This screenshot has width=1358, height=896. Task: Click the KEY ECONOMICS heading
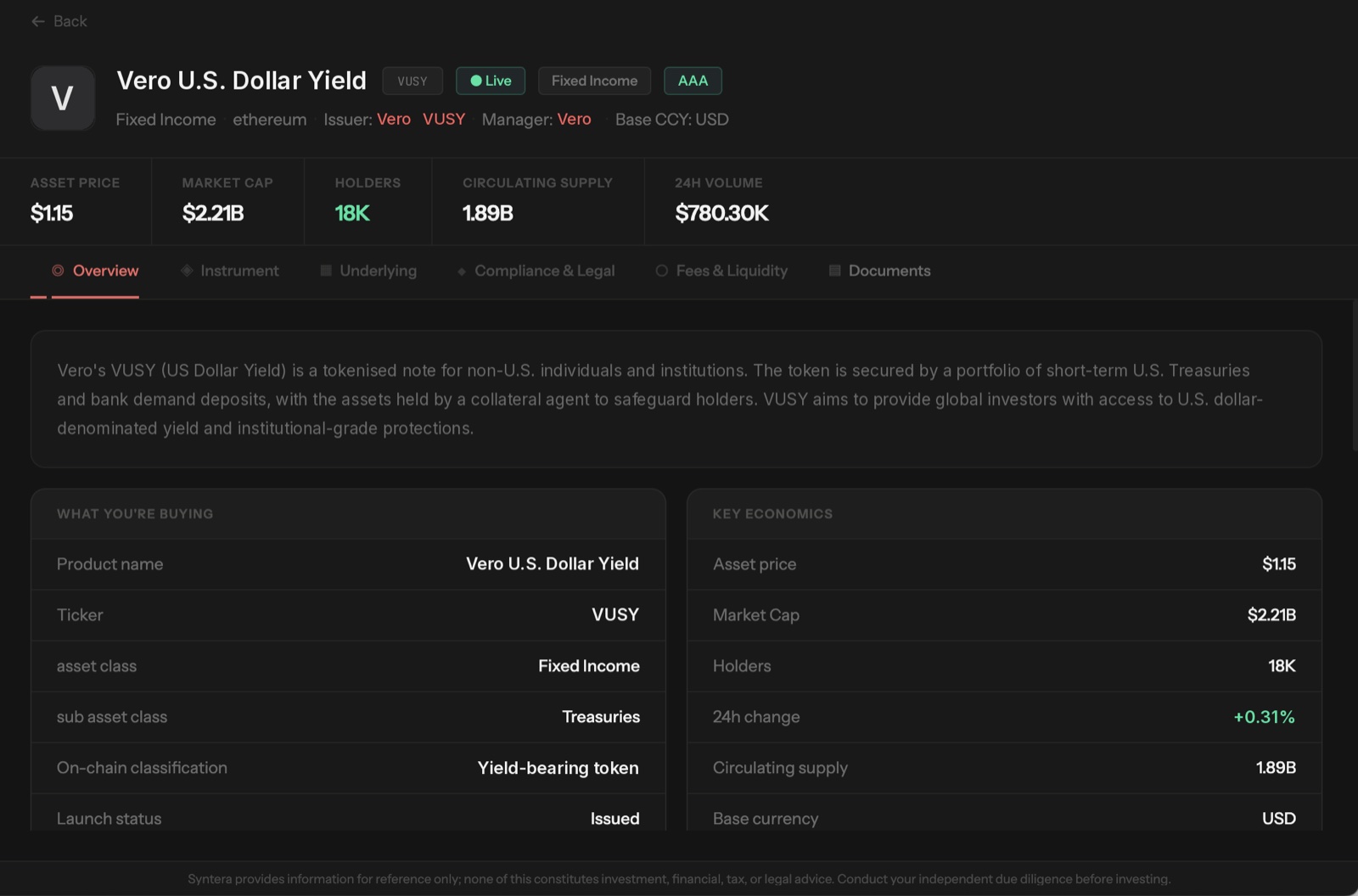[772, 513]
